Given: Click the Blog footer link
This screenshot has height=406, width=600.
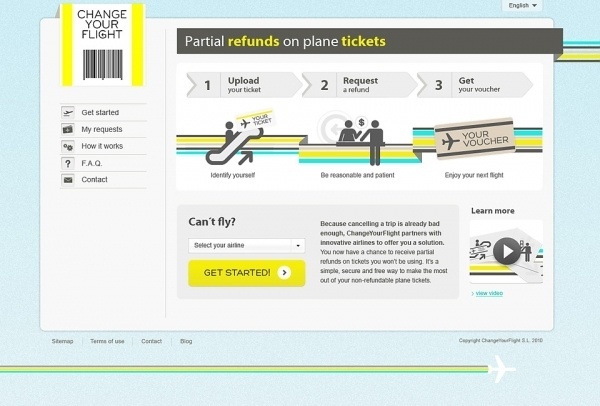Looking at the screenshot, I should (x=186, y=341).
